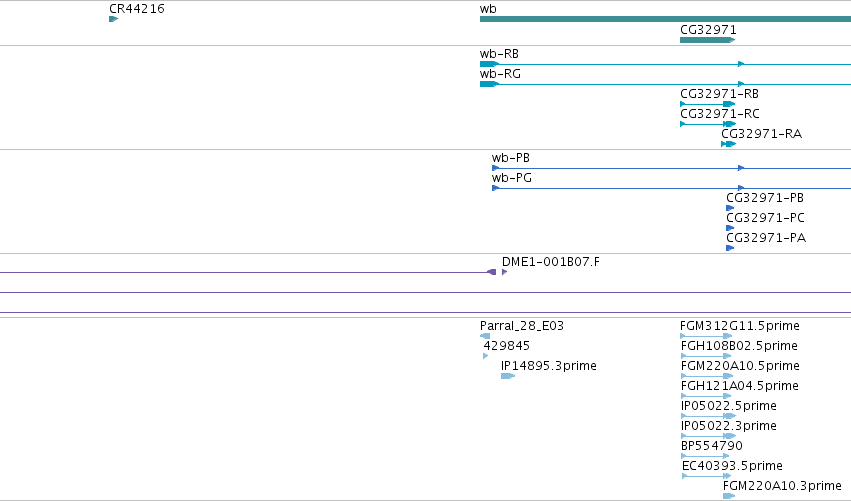Select the wb-PG protein feature
The height and width of the screenshot is (501, 851).
pyautogui.click(x=671, y=188)
